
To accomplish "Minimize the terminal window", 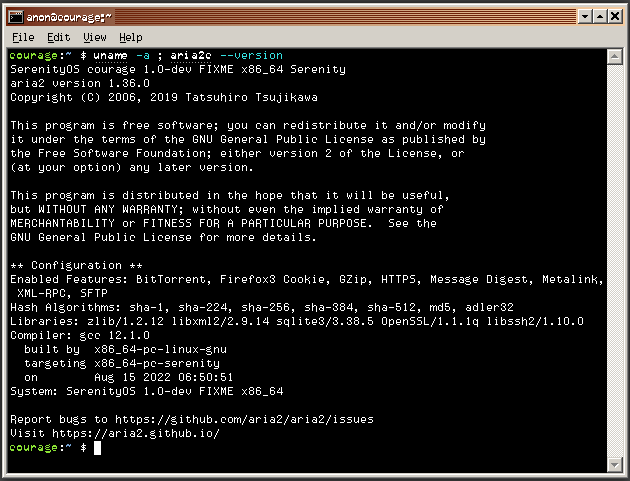I will coord(585,16).
